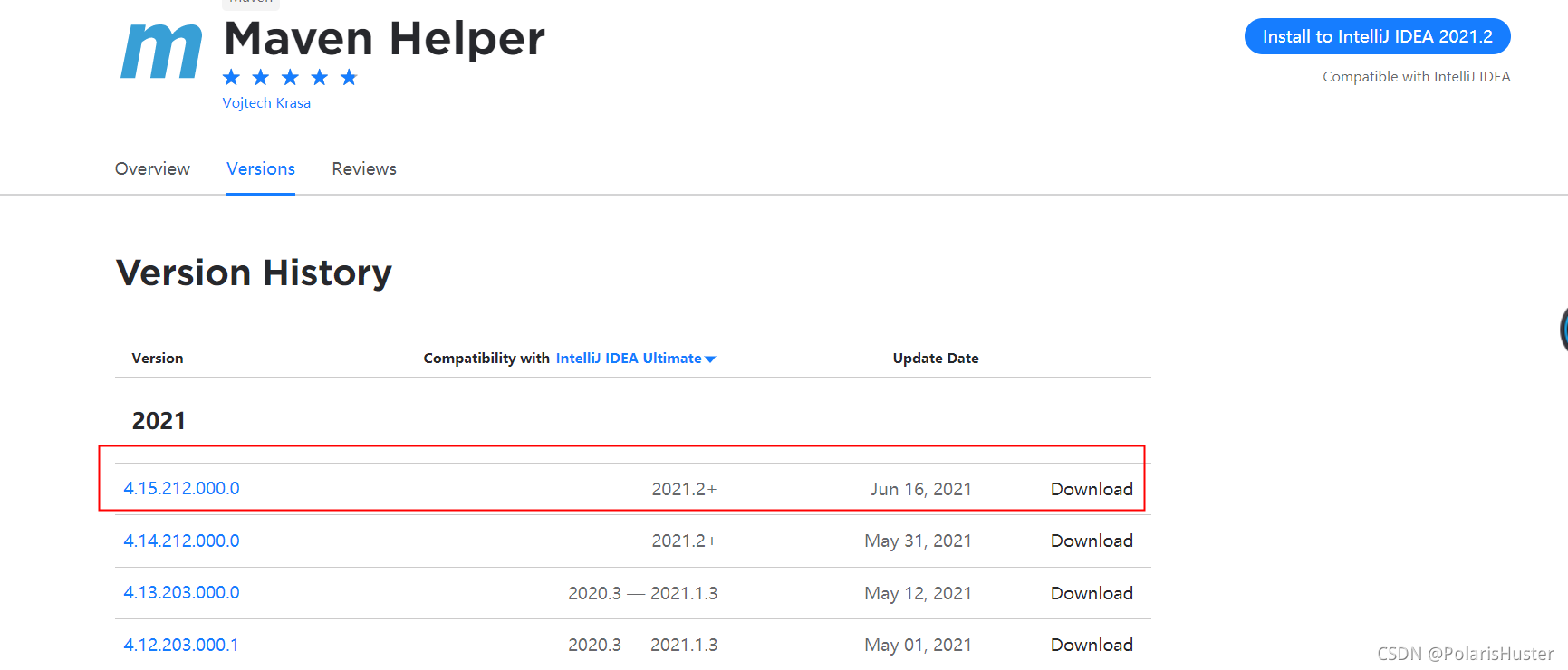Viewport: 1568px width, 670px height.
Task: Open version 4.12.203.000.1 details
Action: (181, 645)
